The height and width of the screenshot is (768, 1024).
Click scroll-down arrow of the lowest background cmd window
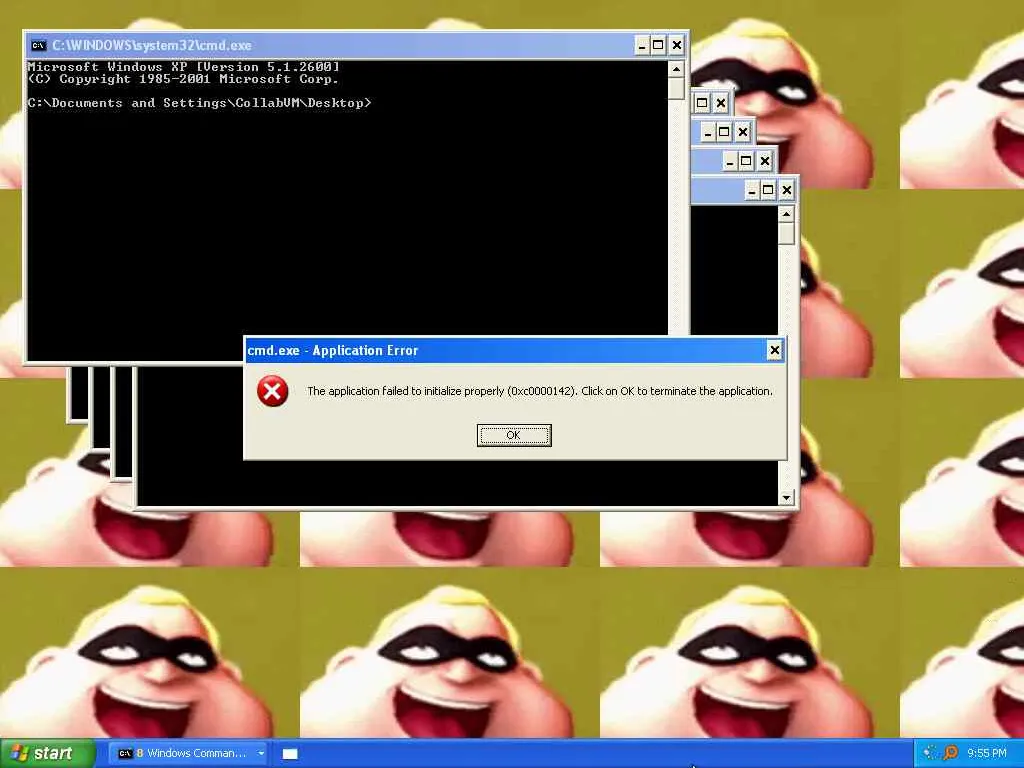tap(786, 498)
